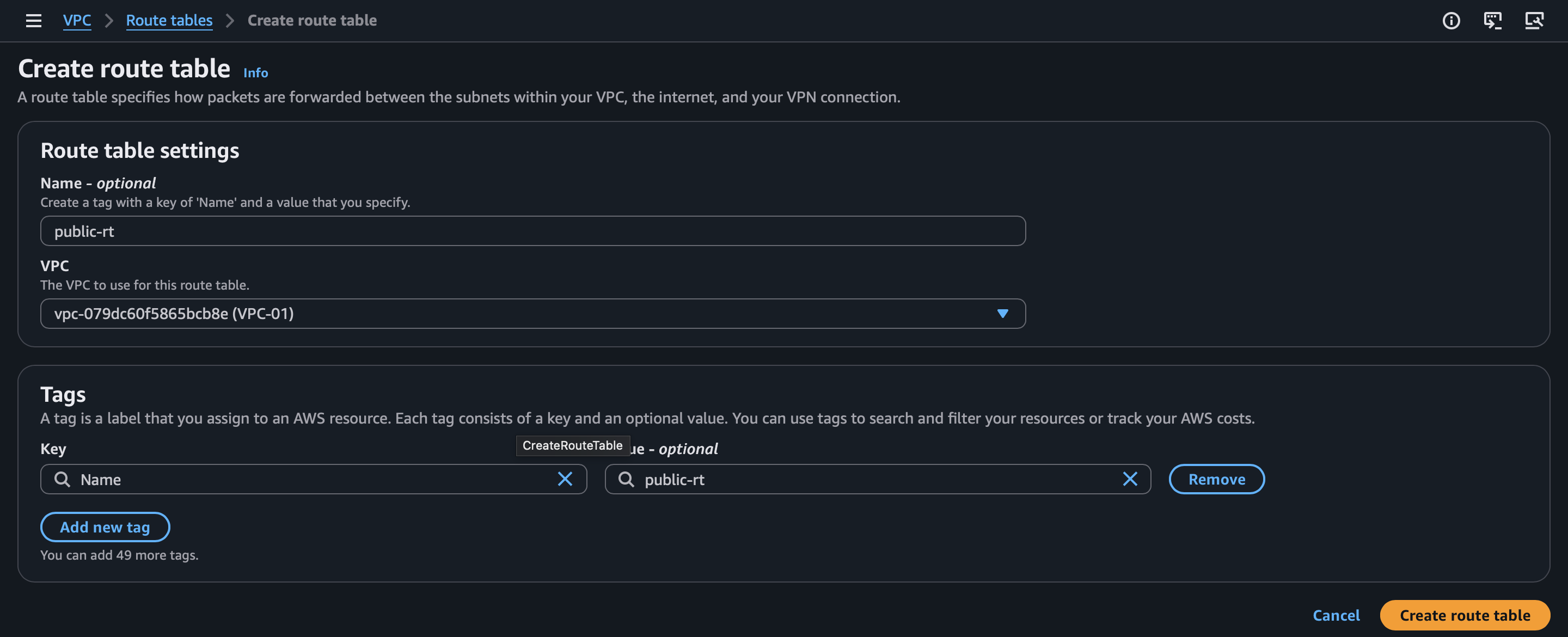Clear the Name tag key field
1568x637 pixels.
565,479
